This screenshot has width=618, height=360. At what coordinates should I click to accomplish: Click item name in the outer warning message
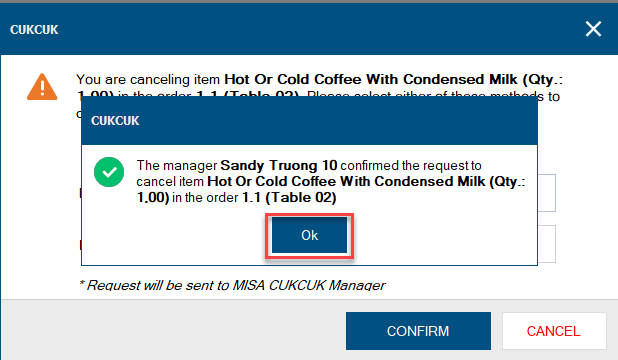coord(371,79)
